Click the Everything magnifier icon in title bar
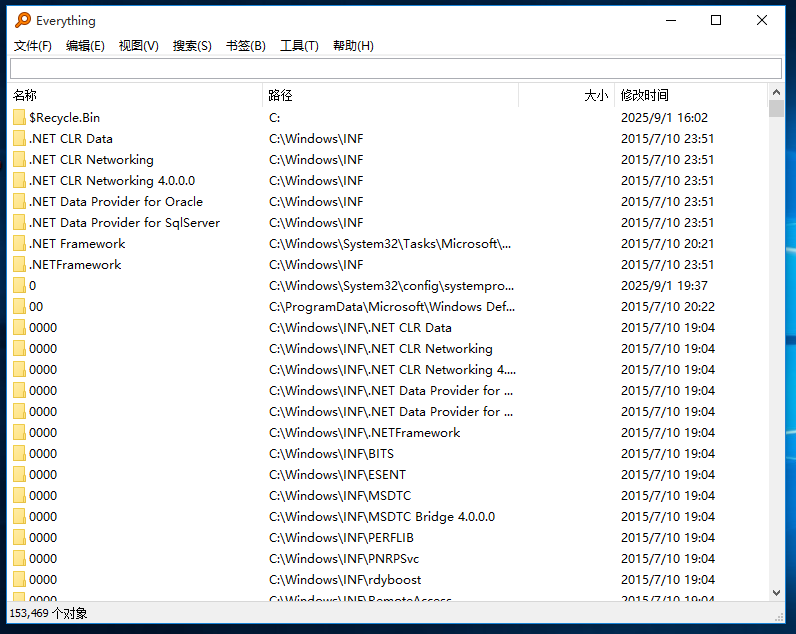Screen dimensions: 796x634 tap(22, 20)
